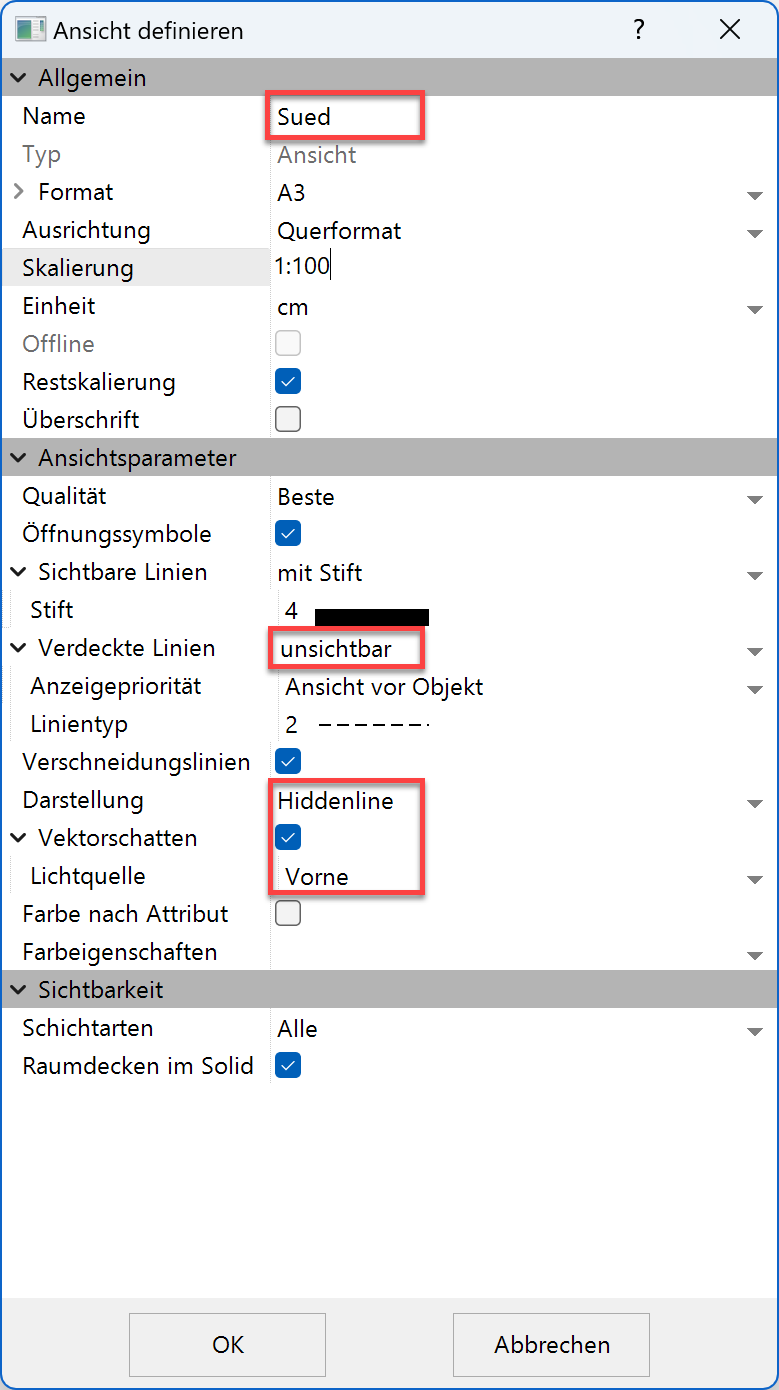Enable the Überschrift checkbox
779x1390 pixels.
(288, 419)
